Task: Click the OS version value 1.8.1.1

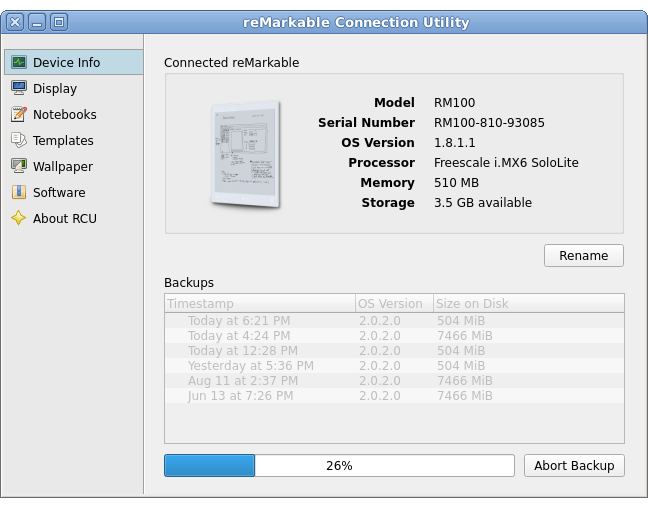Action: [455, 143]
